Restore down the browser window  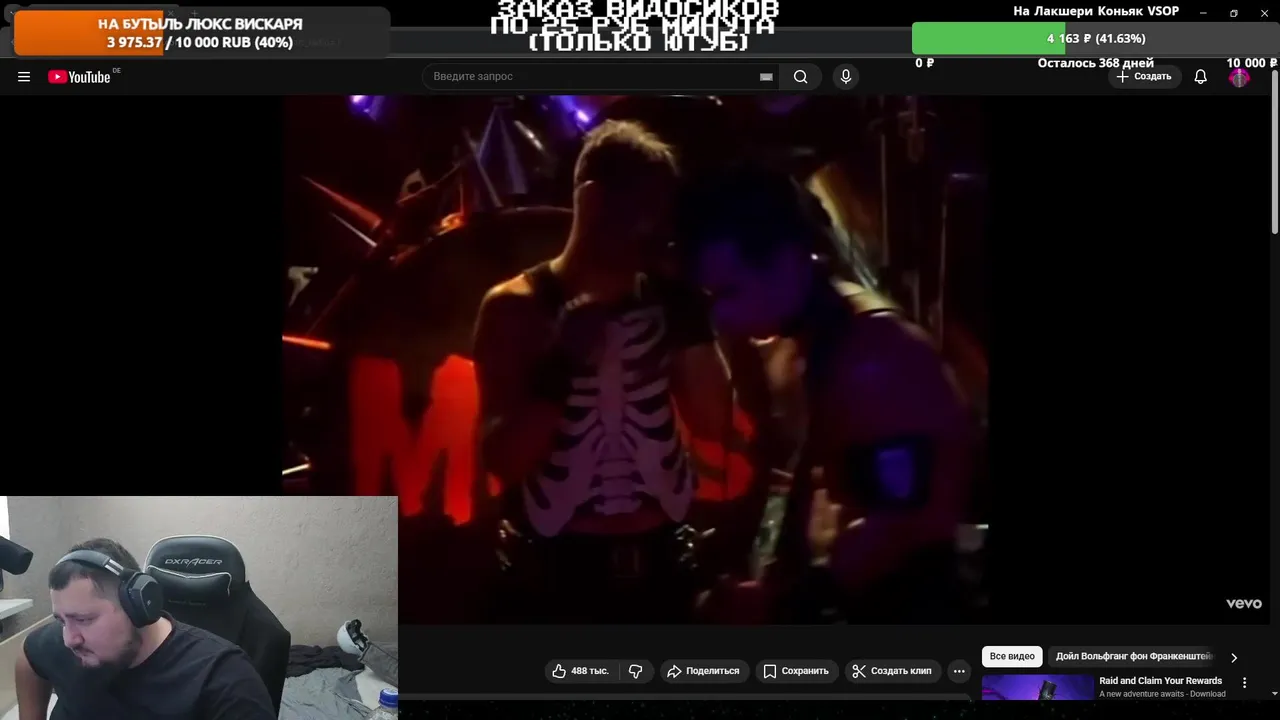pos(1233,13)
